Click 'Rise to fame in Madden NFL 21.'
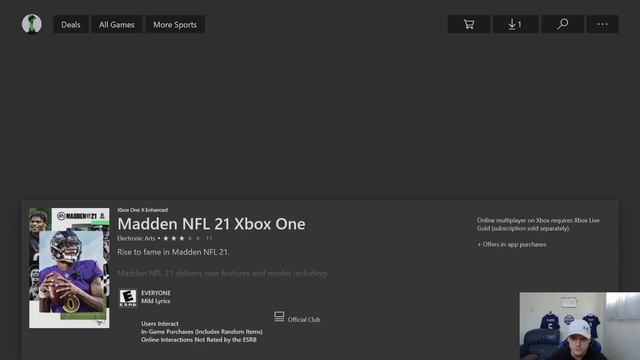 (x=173, y=252)
